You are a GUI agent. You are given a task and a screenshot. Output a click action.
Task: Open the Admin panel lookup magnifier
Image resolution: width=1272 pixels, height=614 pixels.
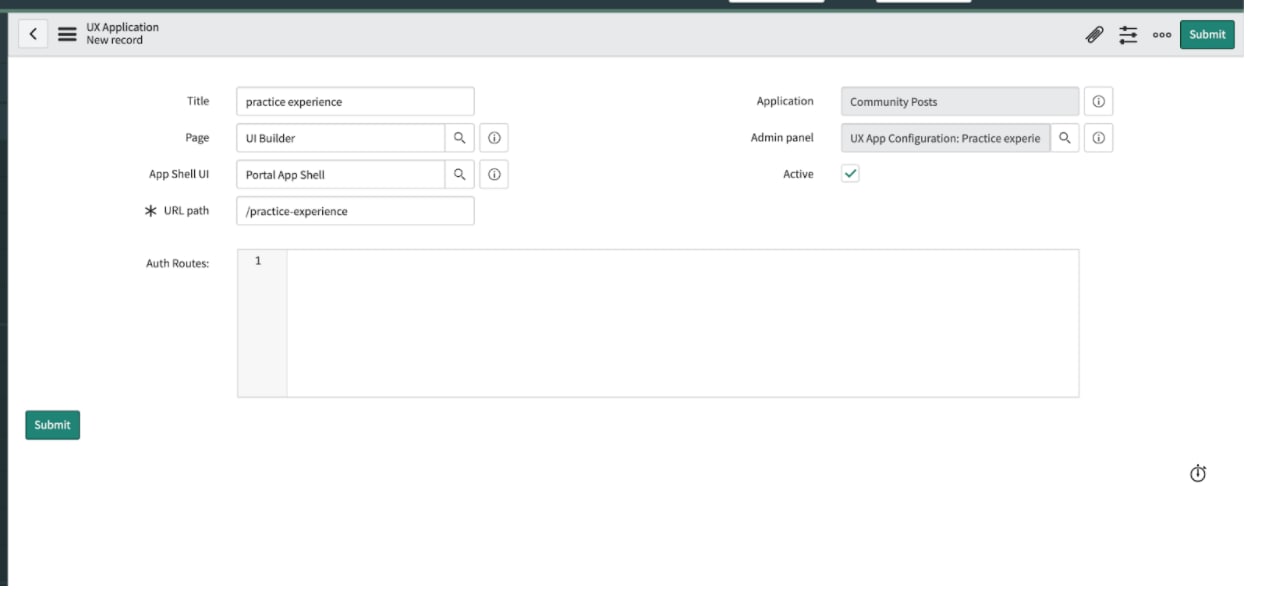tap(1064, 137)
